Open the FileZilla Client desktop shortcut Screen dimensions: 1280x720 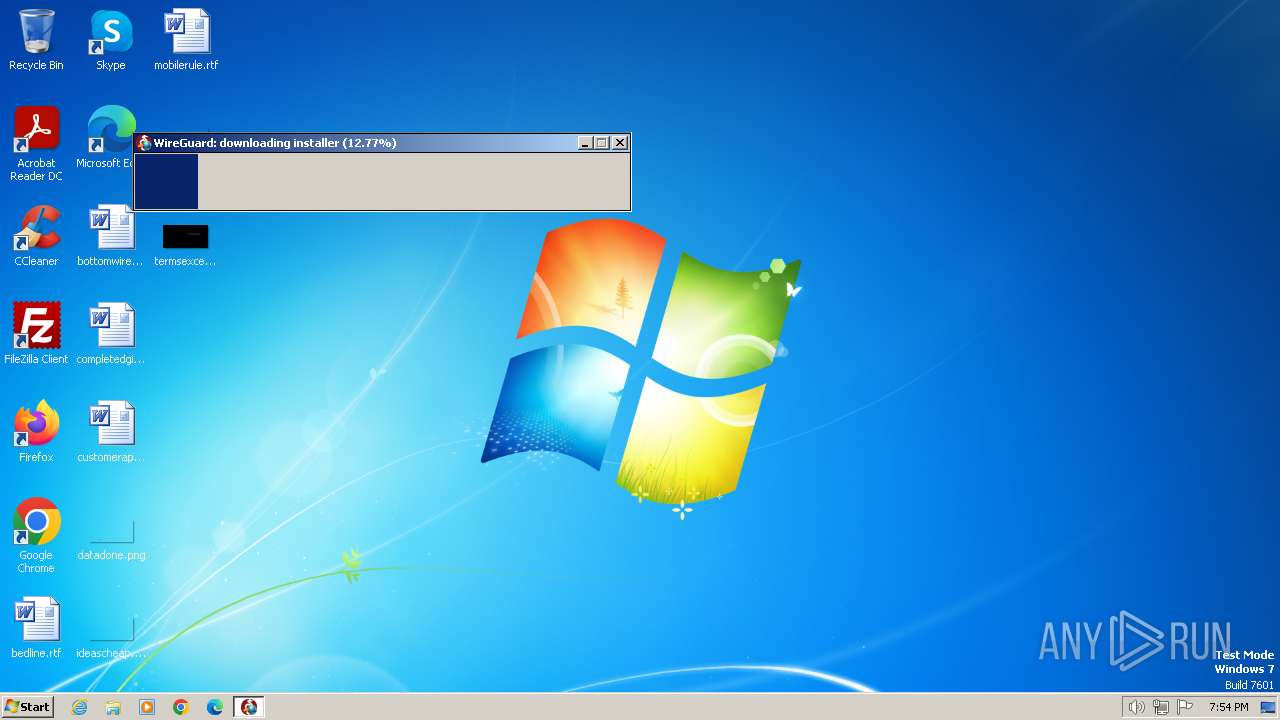tap(36, 334)
